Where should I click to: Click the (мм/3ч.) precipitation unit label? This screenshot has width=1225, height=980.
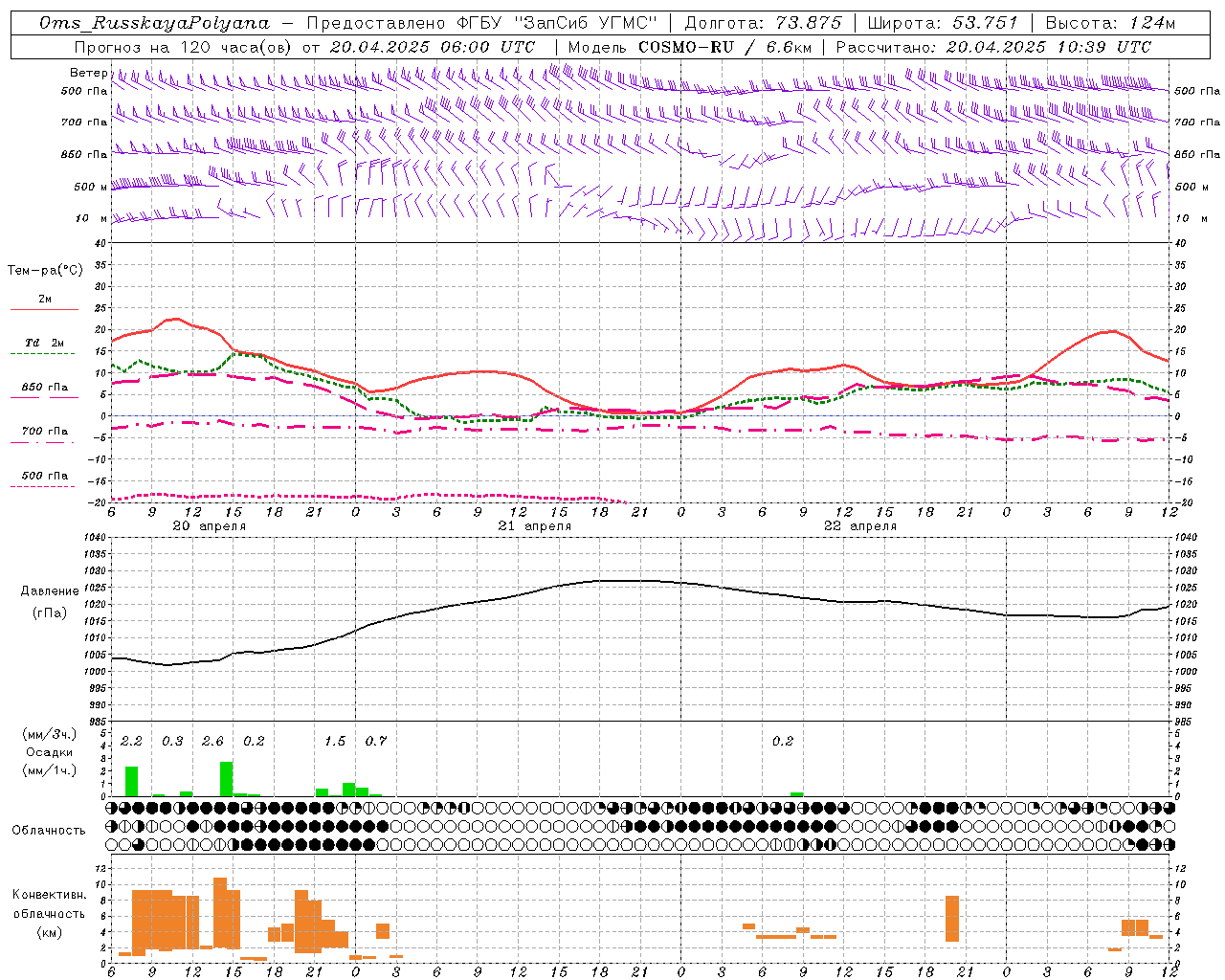click(50, 734)
